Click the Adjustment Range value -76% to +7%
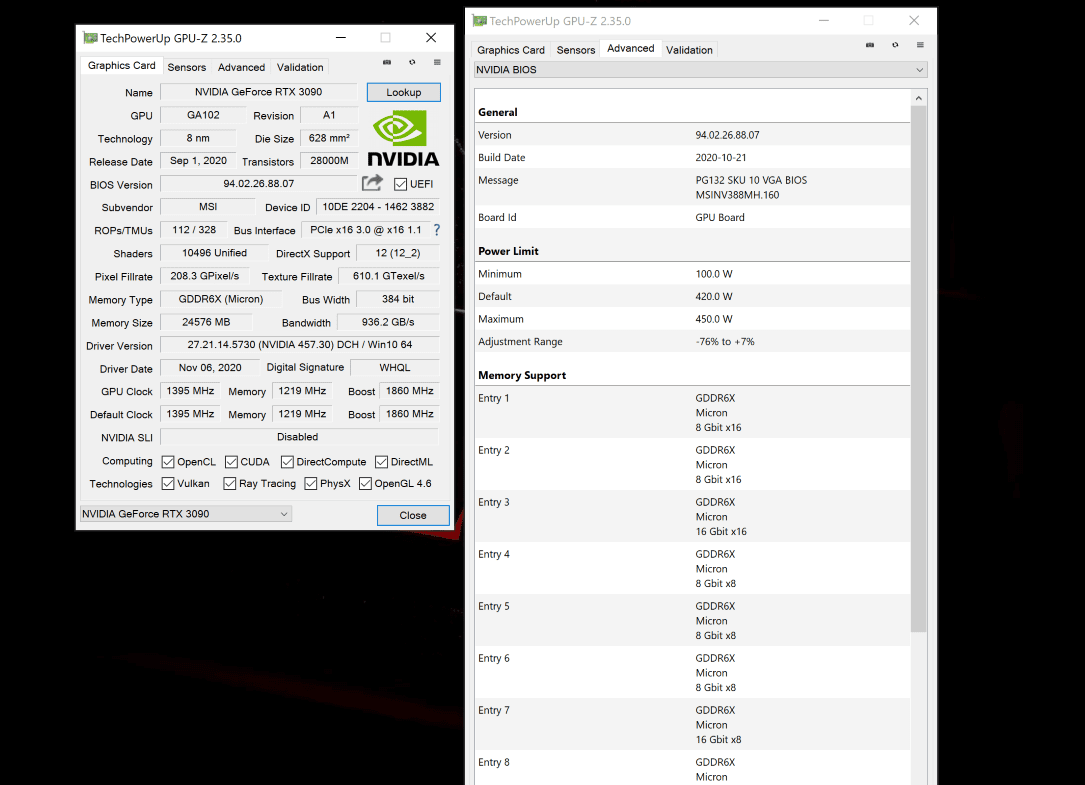 pyautogui.click(x=725, y=341)
